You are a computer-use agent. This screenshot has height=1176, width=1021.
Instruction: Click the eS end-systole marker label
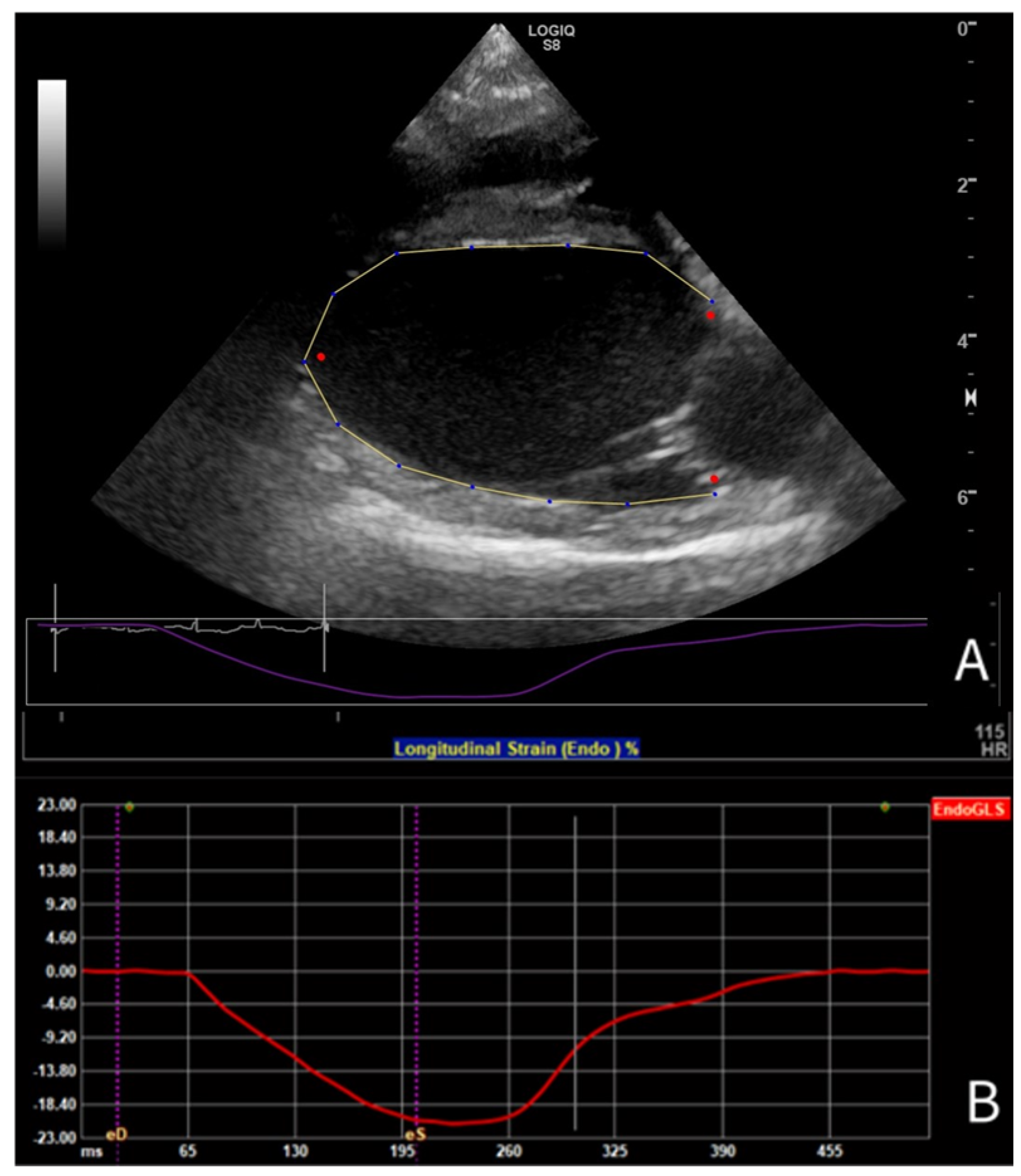click(416, 1135)
